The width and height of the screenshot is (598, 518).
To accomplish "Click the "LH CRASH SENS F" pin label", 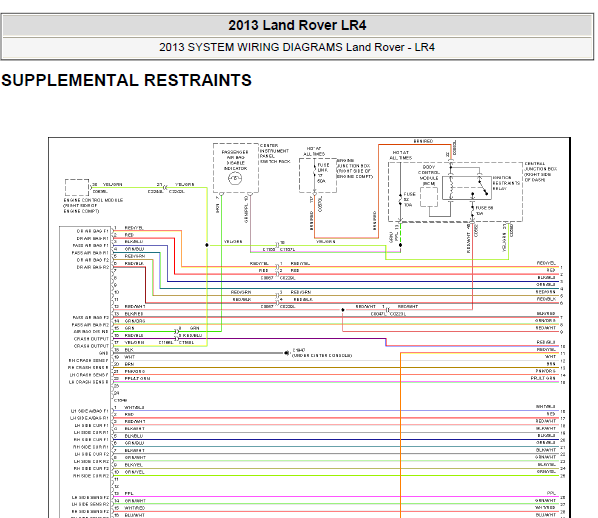I will [89, 375].
